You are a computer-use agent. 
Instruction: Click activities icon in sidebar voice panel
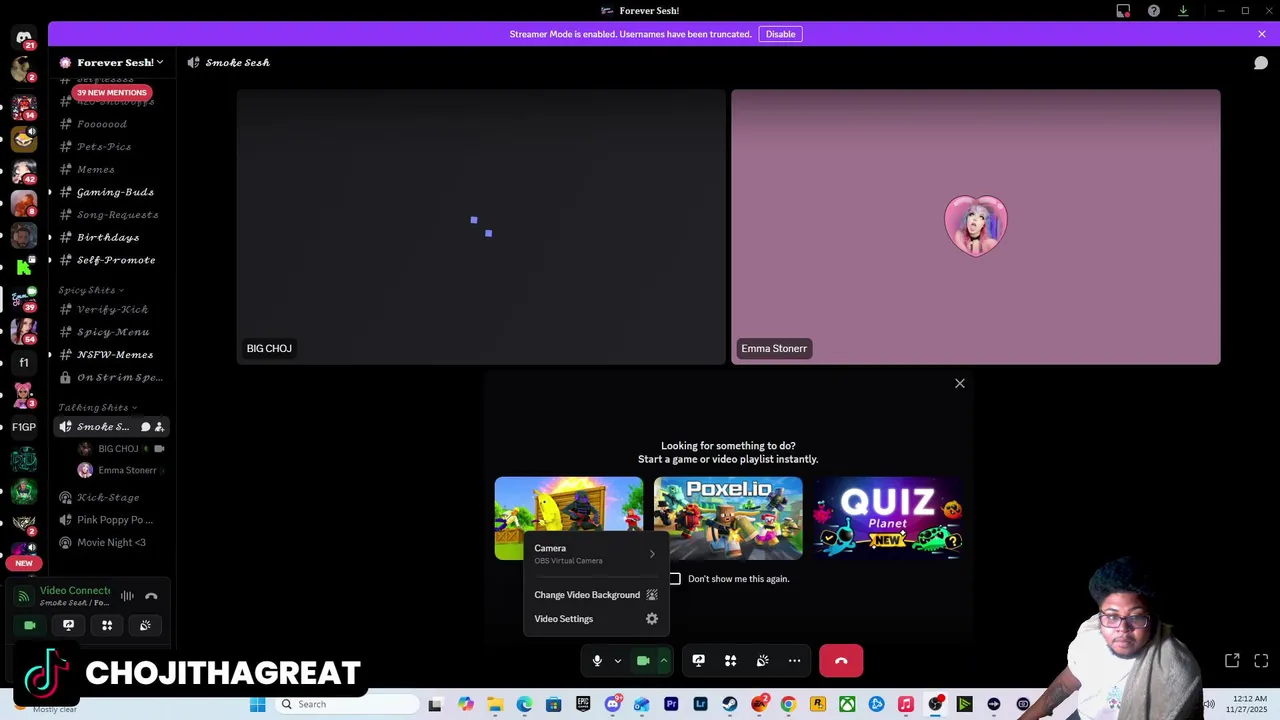pyautogui.click(x=107, y=625)
